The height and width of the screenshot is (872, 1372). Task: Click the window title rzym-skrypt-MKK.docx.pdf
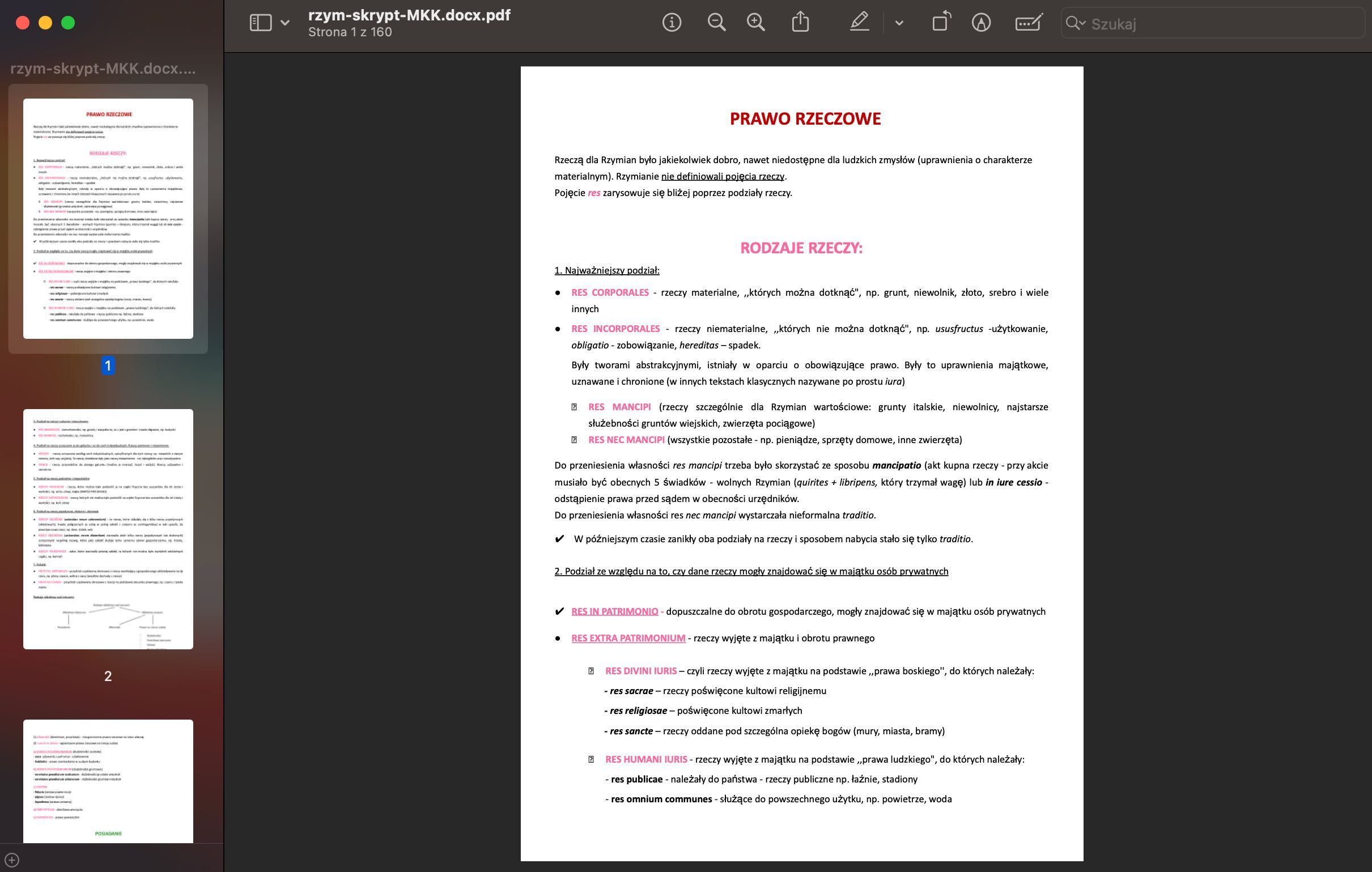[409, 15]
